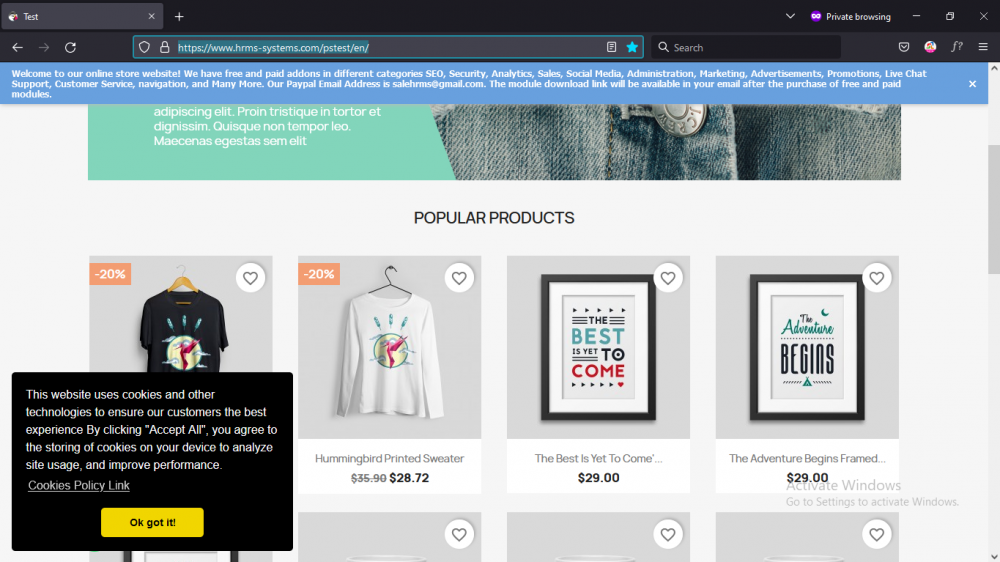Go back to the previous page
Screen dimensions: 1000x562
[x=17, y=47]
